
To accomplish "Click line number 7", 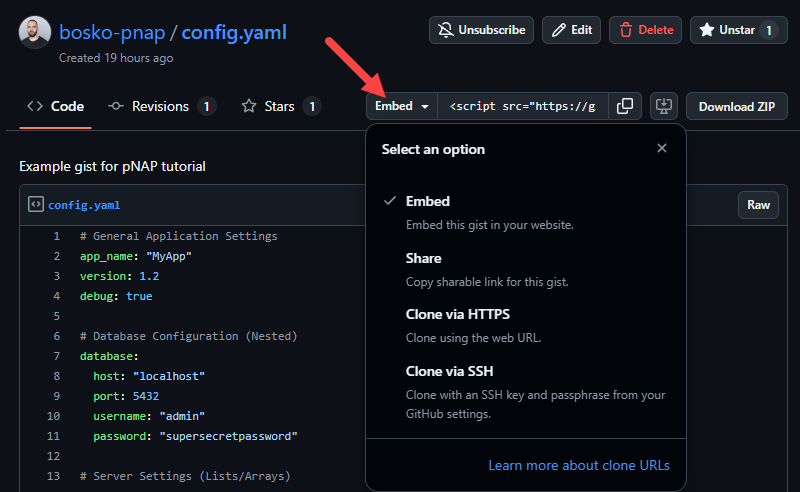I will click(x=56, y=356).
